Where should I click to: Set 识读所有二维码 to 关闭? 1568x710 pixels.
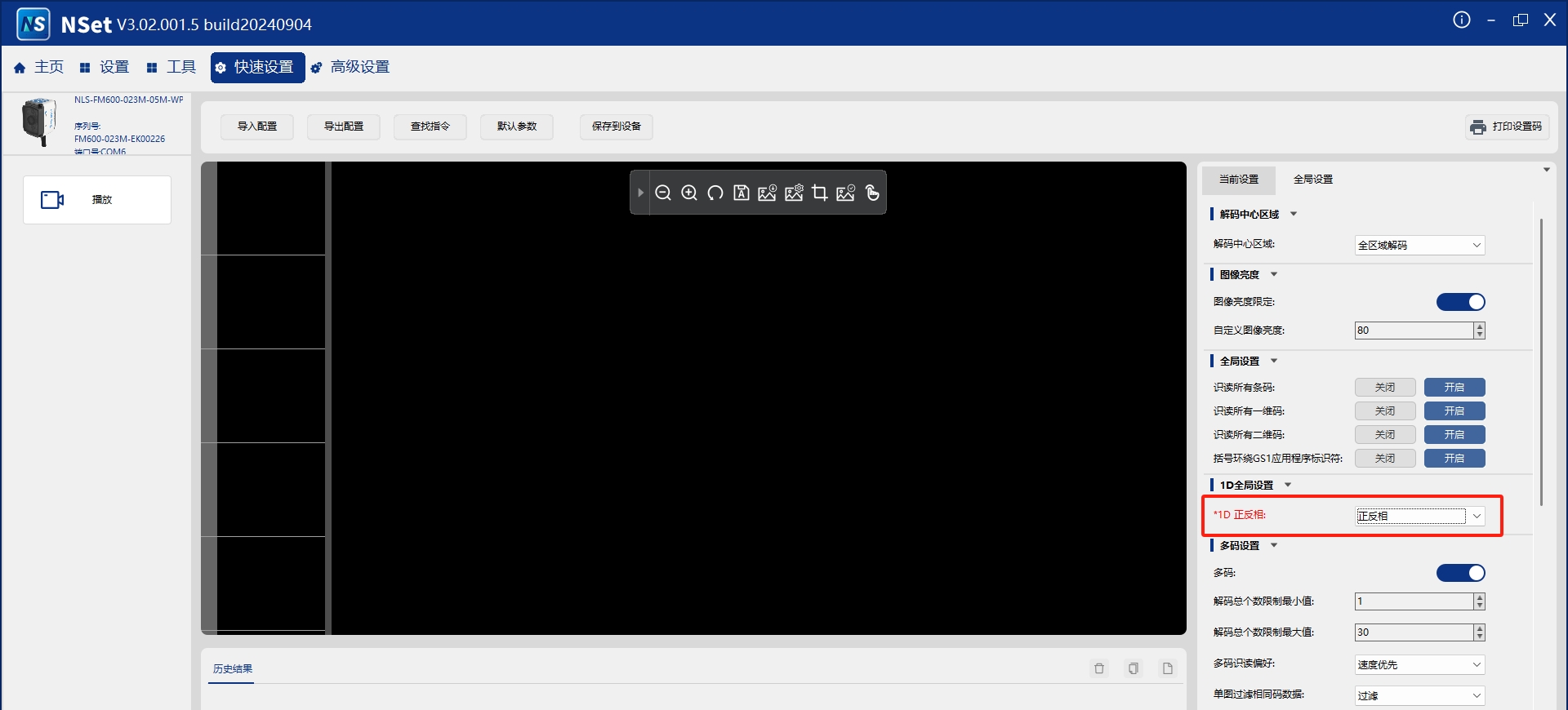pyautogui.click(x=1385, y=435)
